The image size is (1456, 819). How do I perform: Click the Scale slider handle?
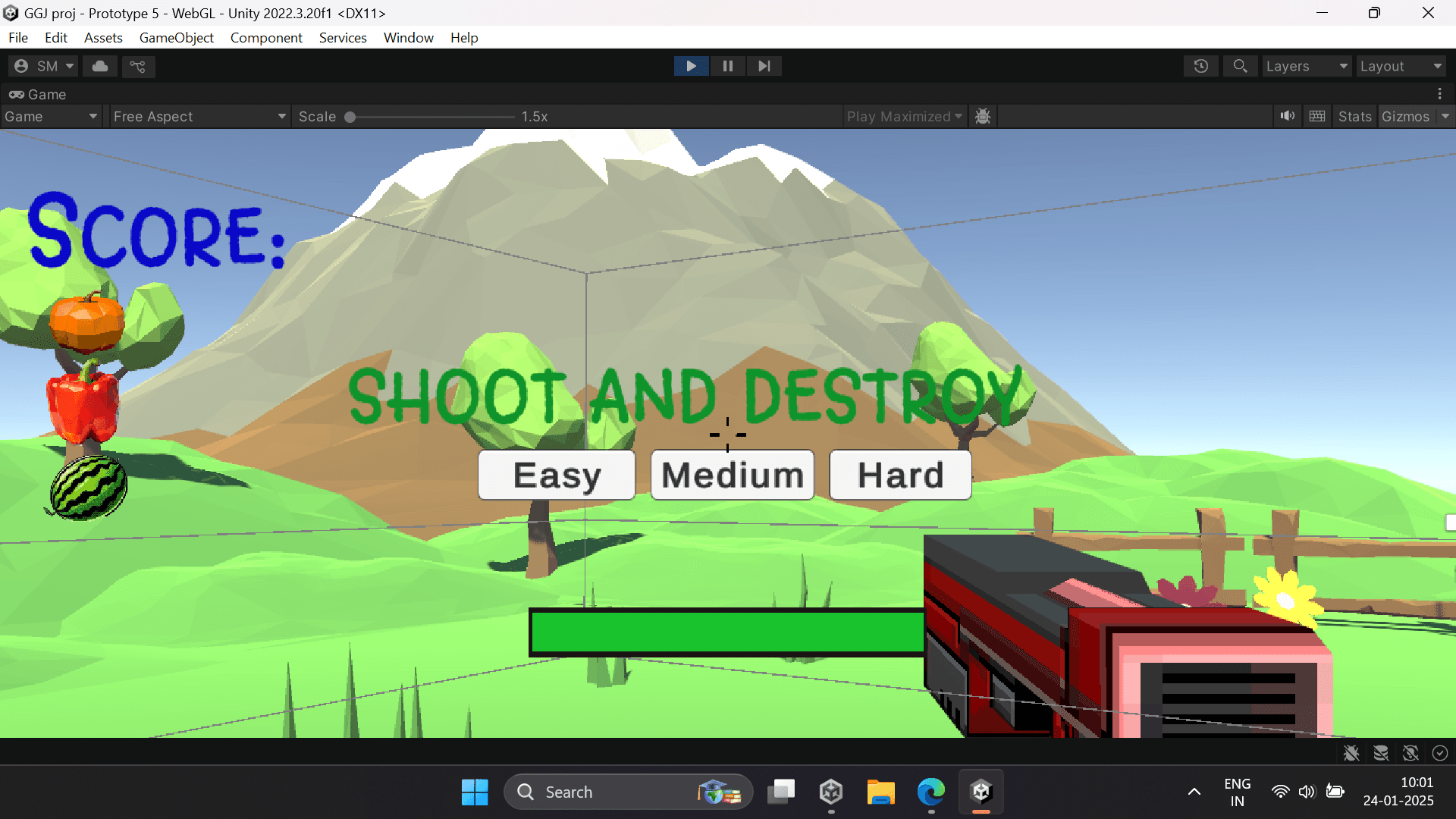click(x=350, y=117)
